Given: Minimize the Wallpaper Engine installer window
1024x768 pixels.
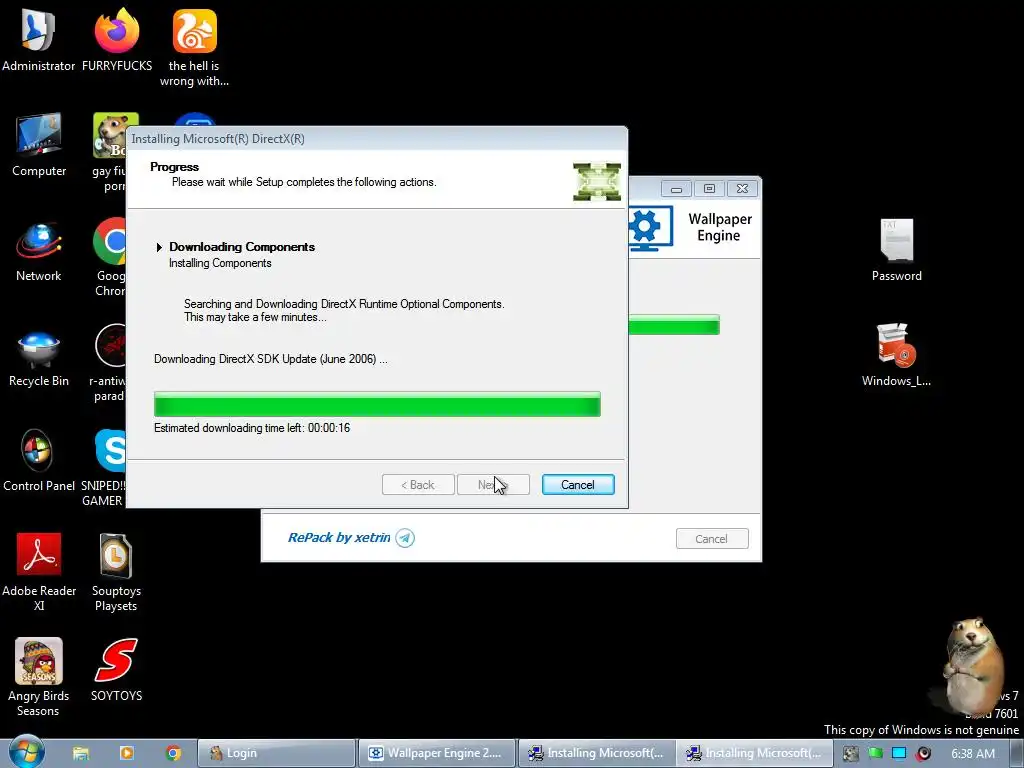Looking at the screenshot, I should (x=676, y=189).
